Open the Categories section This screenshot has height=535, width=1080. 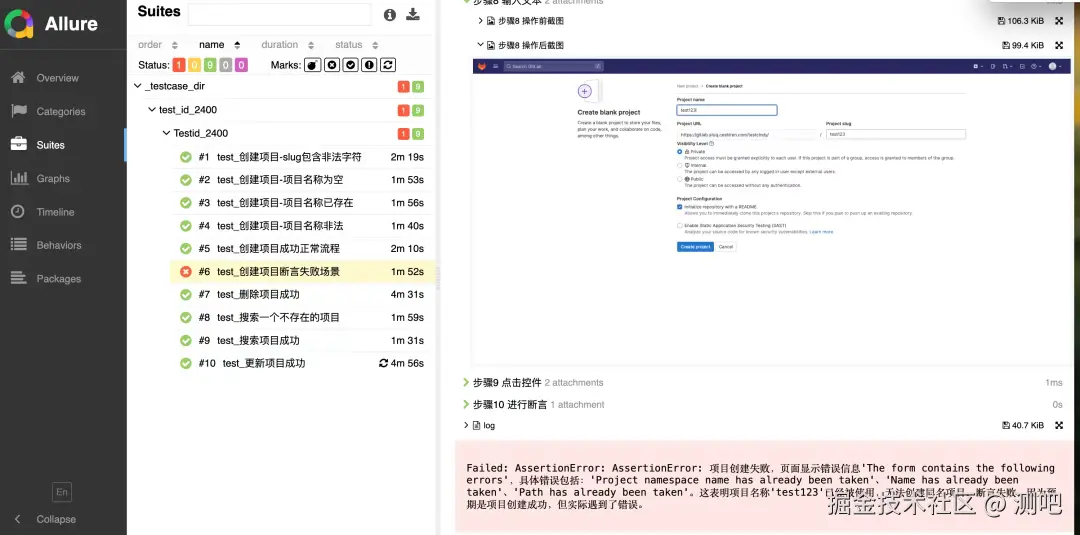pos(63,112)
